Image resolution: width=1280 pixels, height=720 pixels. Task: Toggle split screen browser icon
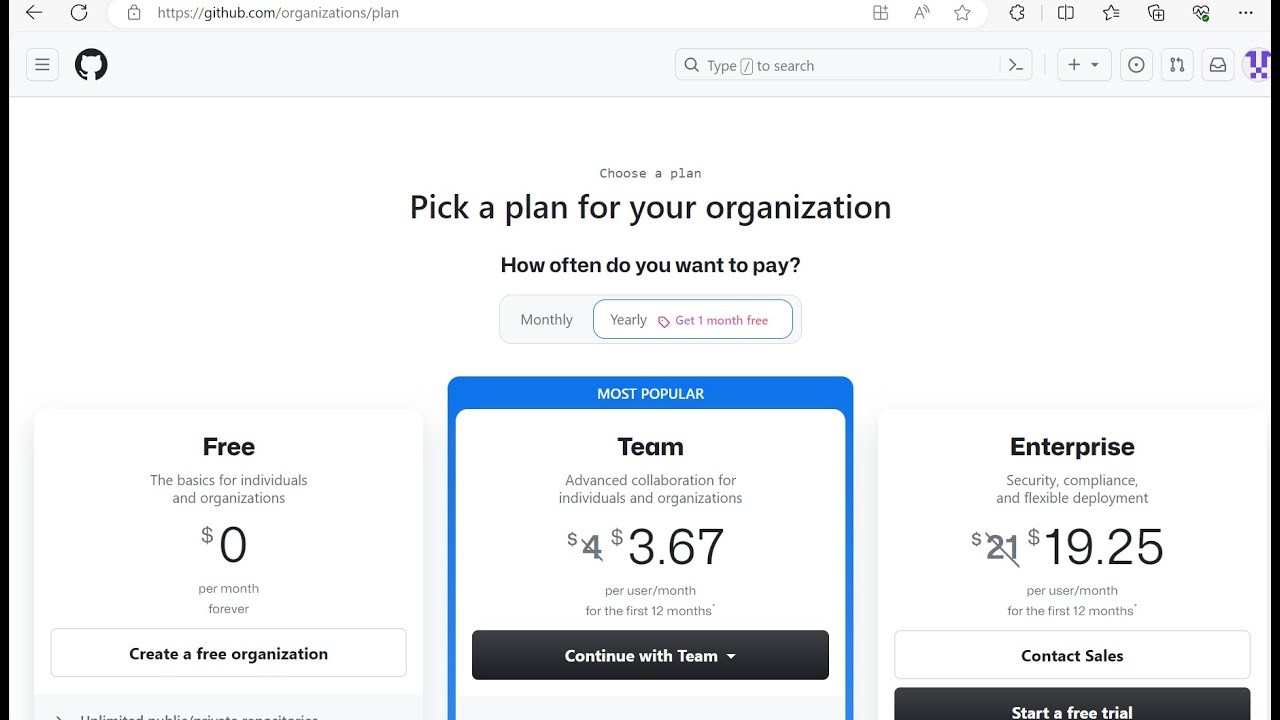tap(1066, 13)
